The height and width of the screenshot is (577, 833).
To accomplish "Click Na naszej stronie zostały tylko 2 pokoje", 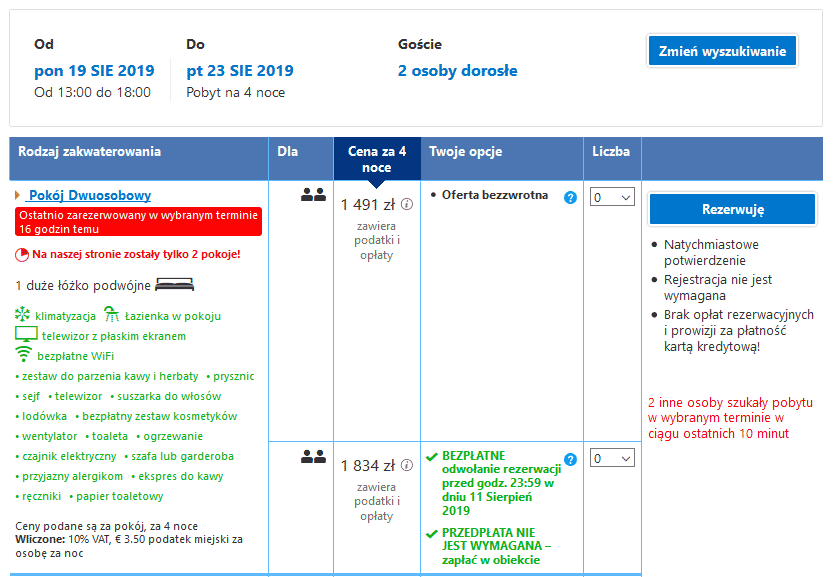I will click(x=136, y=254).
